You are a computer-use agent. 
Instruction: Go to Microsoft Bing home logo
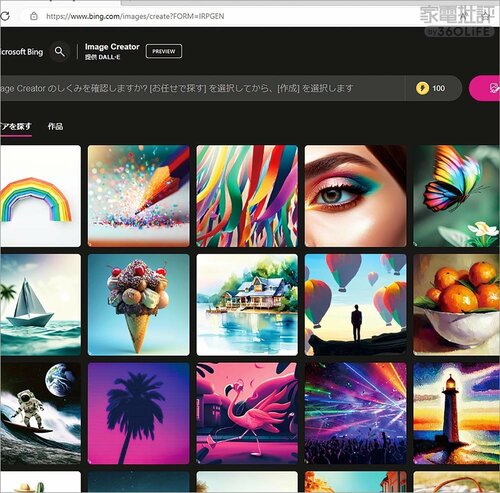(x=22, y=52)
